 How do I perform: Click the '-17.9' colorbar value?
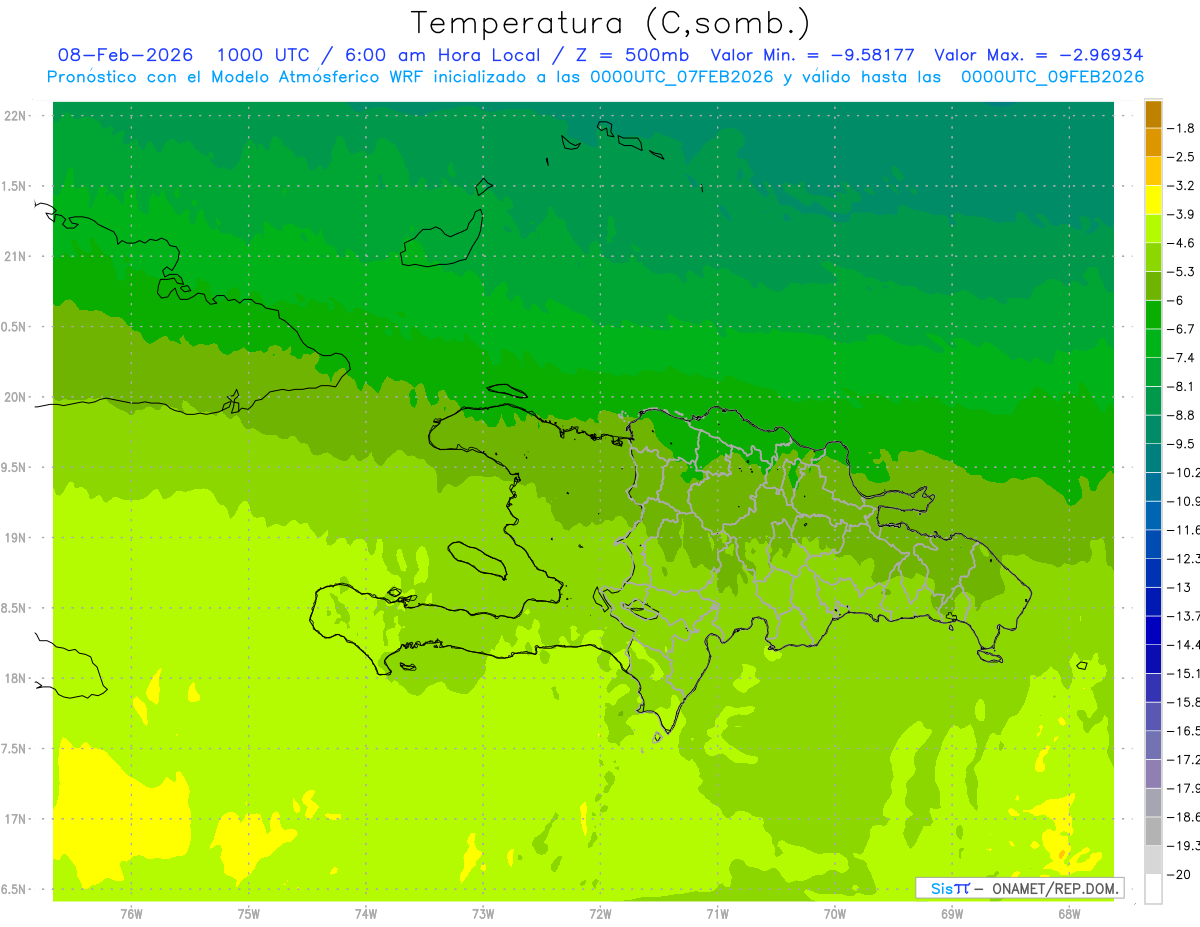pyautogui.click(x=1185, y=788)
